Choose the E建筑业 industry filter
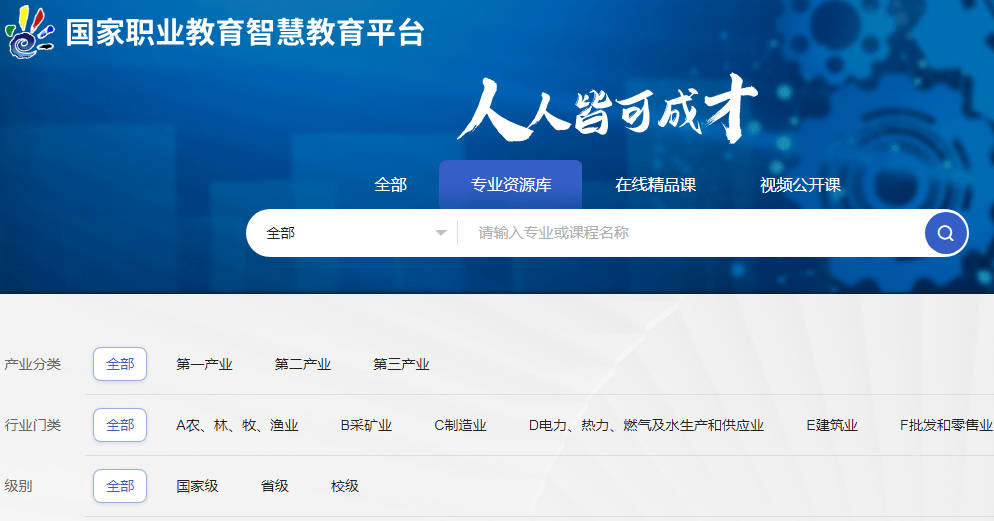 tap(832, 425)
